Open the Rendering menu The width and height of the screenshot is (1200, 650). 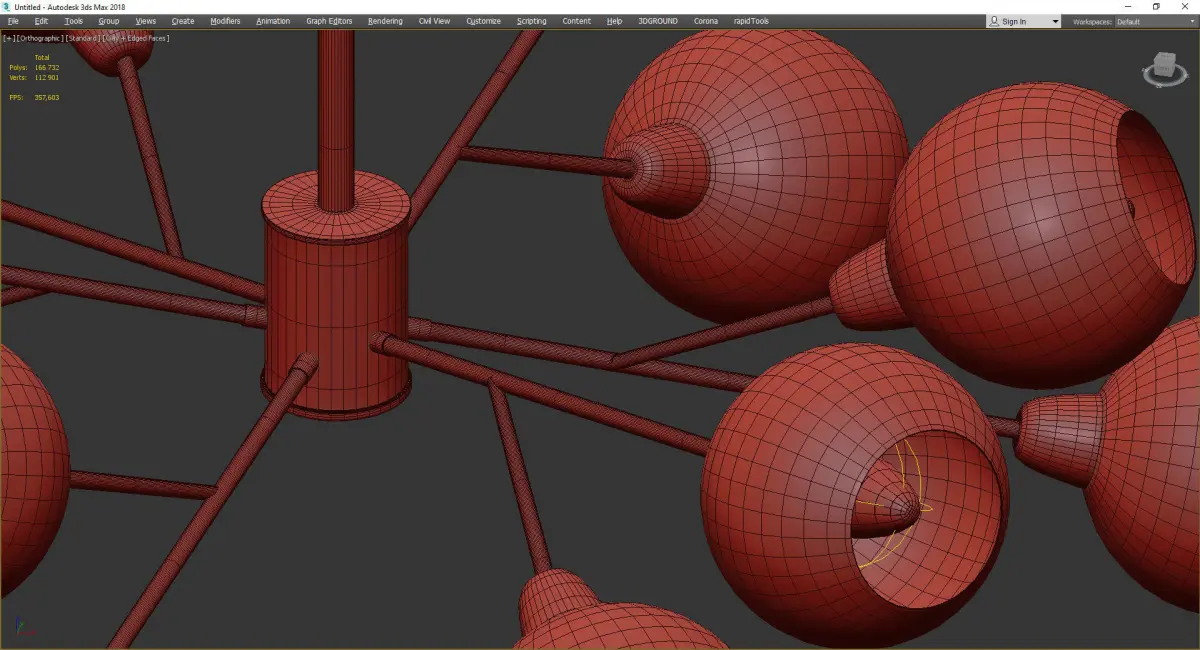coord(385,21)
